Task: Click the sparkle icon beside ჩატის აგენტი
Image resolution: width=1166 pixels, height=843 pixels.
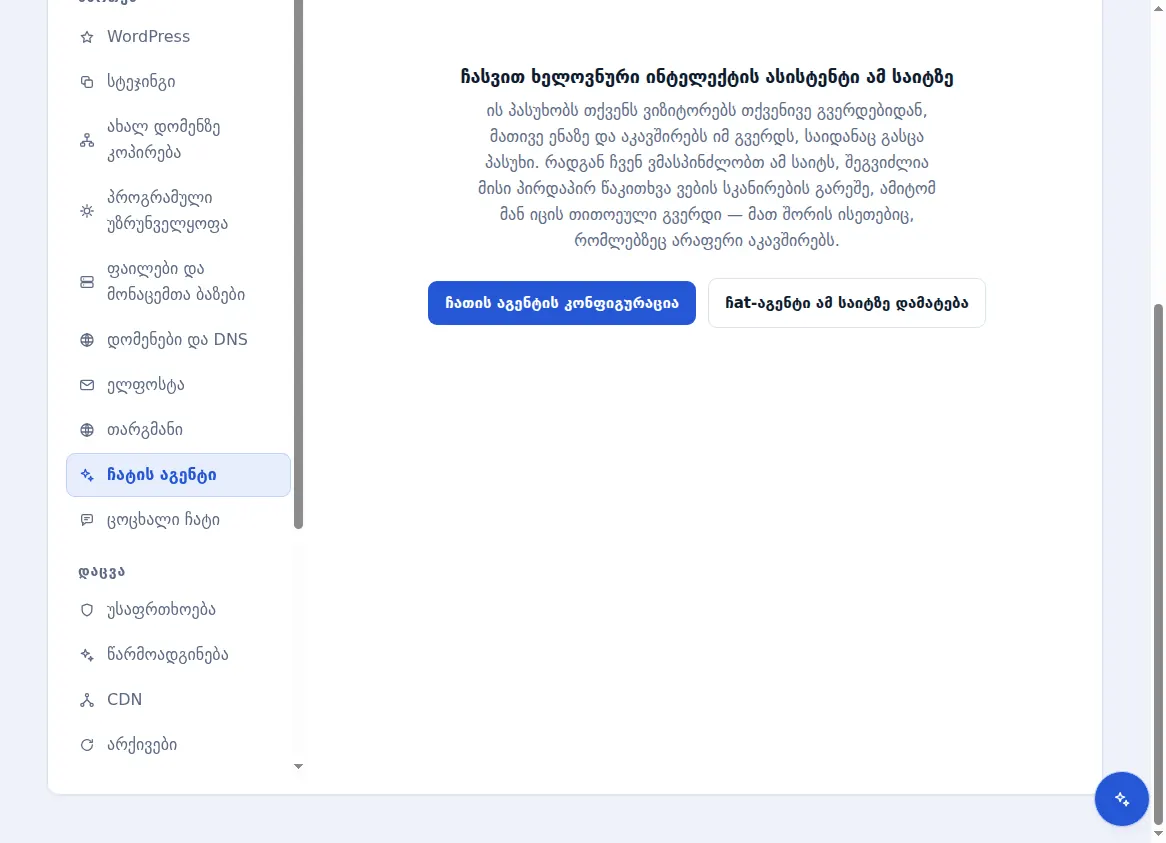Action: [x=87, y=475]
